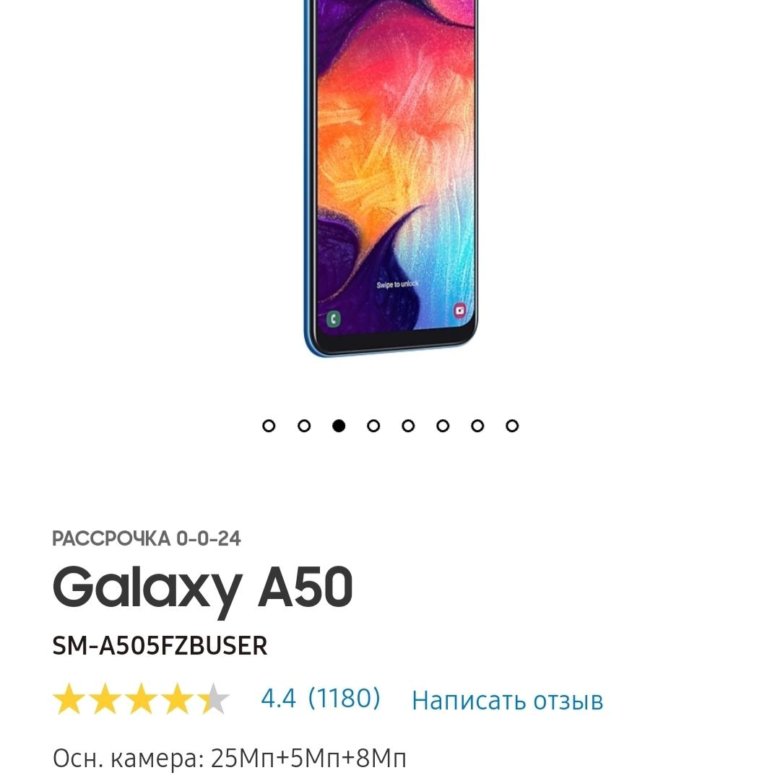This screenshot has width=780, height=780.
Task: Click the РАССРОЧКА 0-0-24 label
Action: (x=147, y=539)
